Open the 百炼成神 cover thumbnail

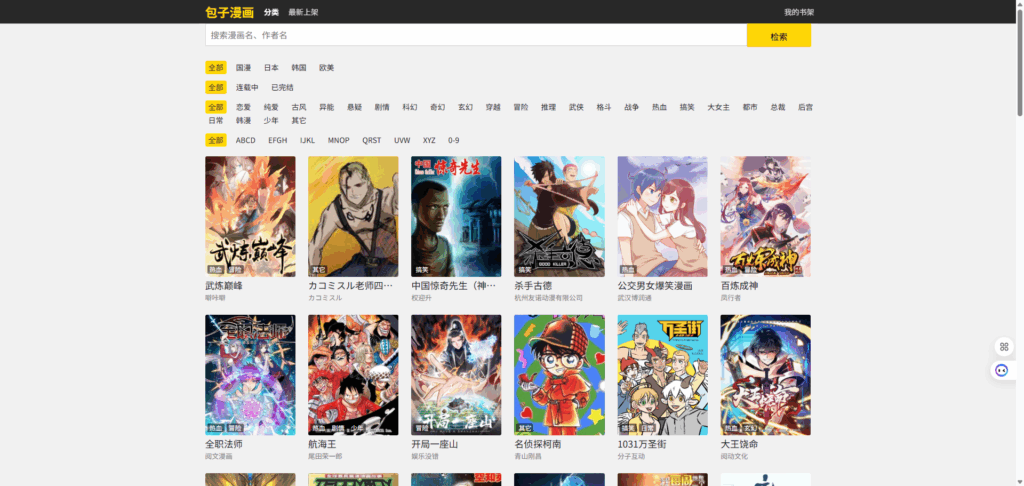(x=765, y=216)
